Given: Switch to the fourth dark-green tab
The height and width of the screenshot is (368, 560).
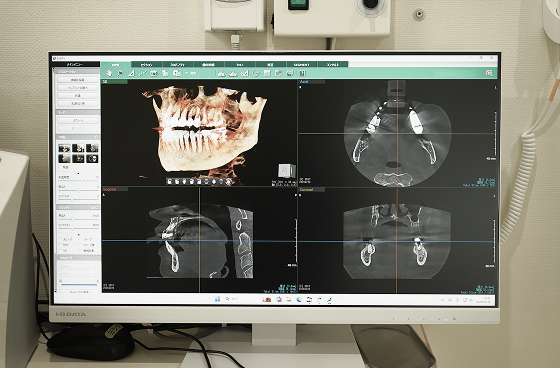Looking at the screenshot, I should [209, 65].
